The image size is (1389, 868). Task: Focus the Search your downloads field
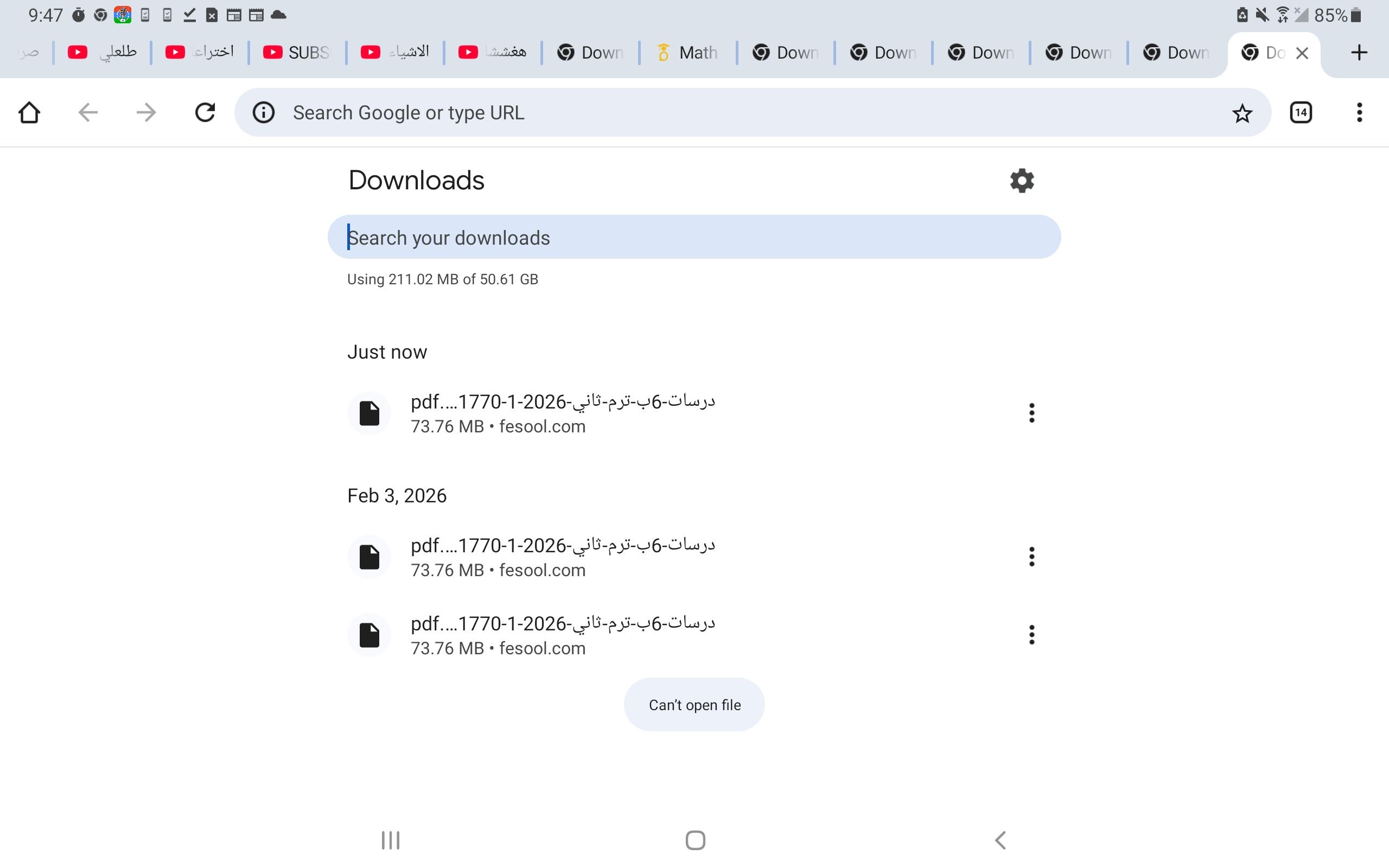pyautogui.click(x=693, y=237)
